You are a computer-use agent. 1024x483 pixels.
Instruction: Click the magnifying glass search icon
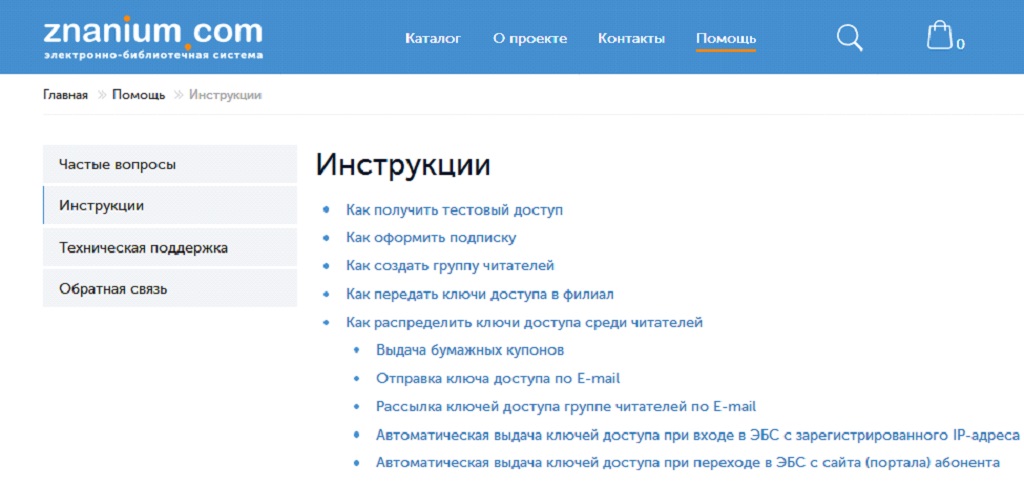coord(849,38)
